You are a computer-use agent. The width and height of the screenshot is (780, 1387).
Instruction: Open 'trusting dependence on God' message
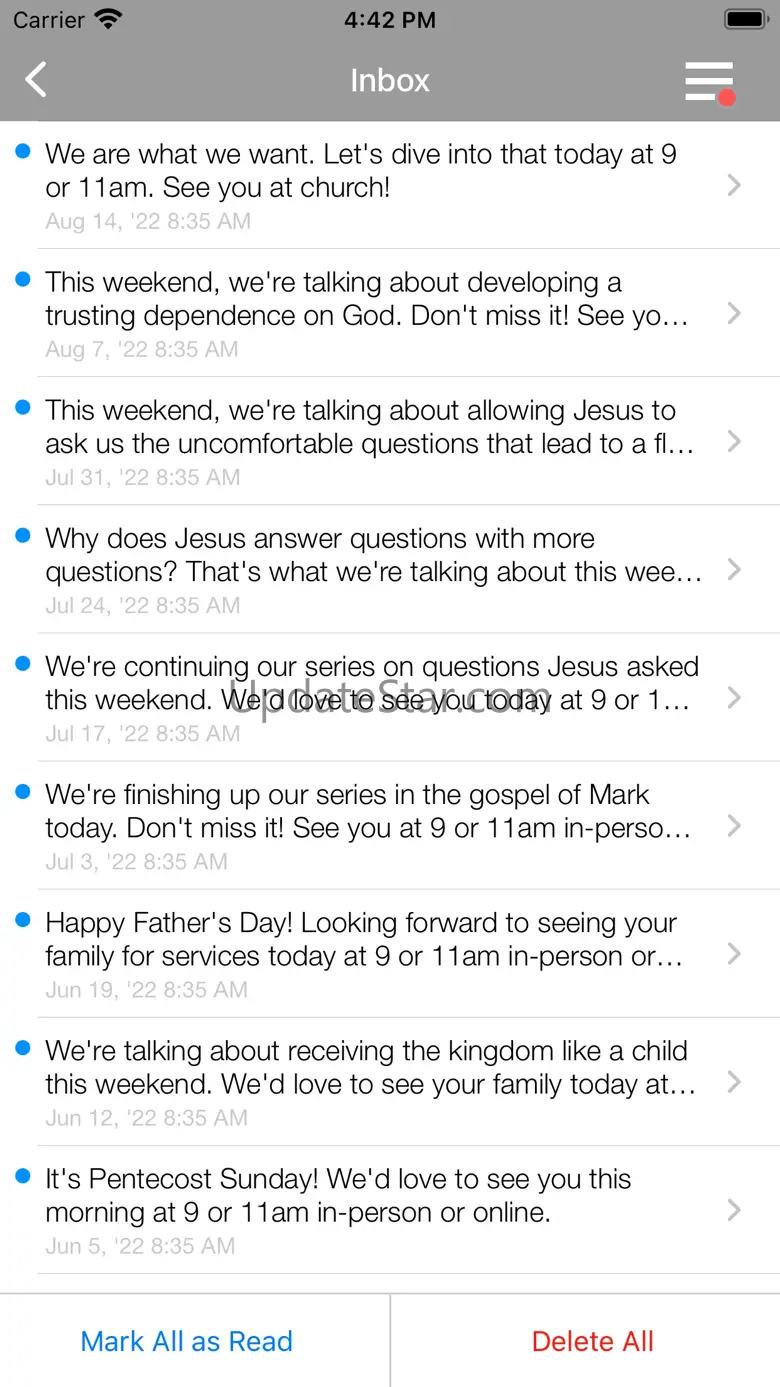pos(390,313)
